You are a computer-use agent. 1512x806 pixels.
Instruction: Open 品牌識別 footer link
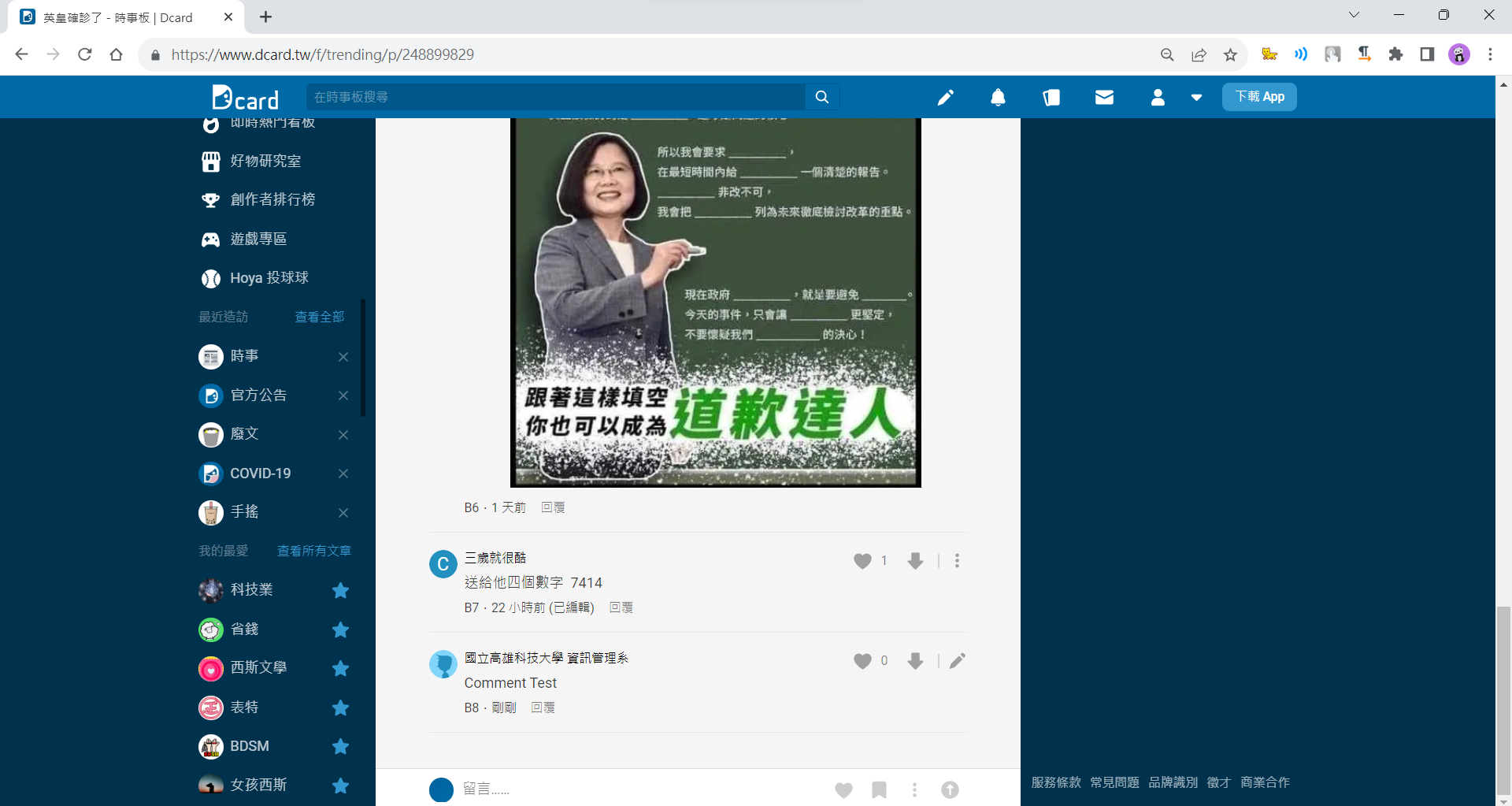1173,782
